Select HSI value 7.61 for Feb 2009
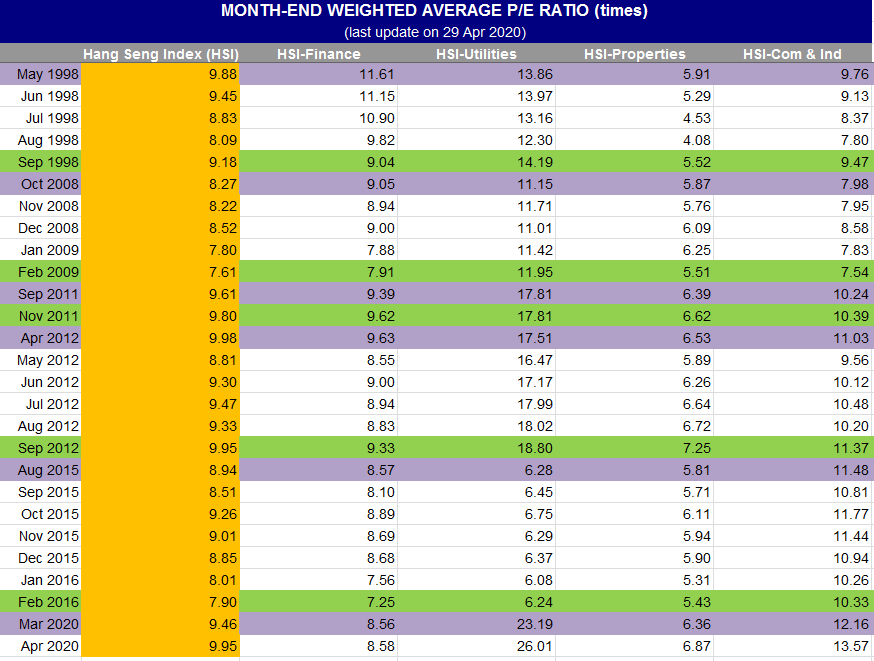Viewport: 874px width, 661px height. click(x=223, y=272)
